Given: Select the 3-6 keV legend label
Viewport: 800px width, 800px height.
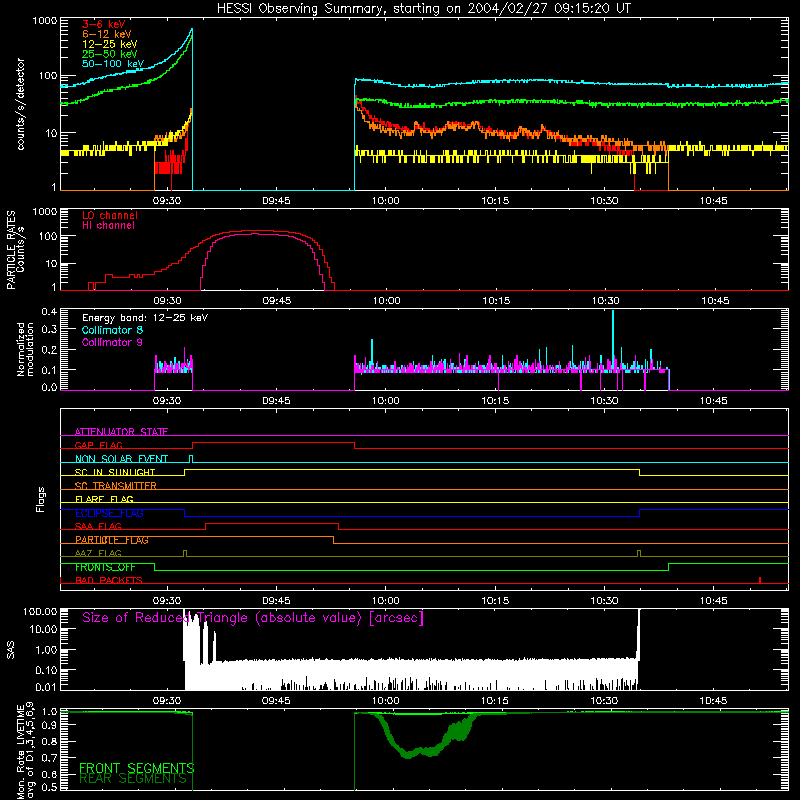Looking at the screenshot, I should pyautogui.click(x=103, y=24).
